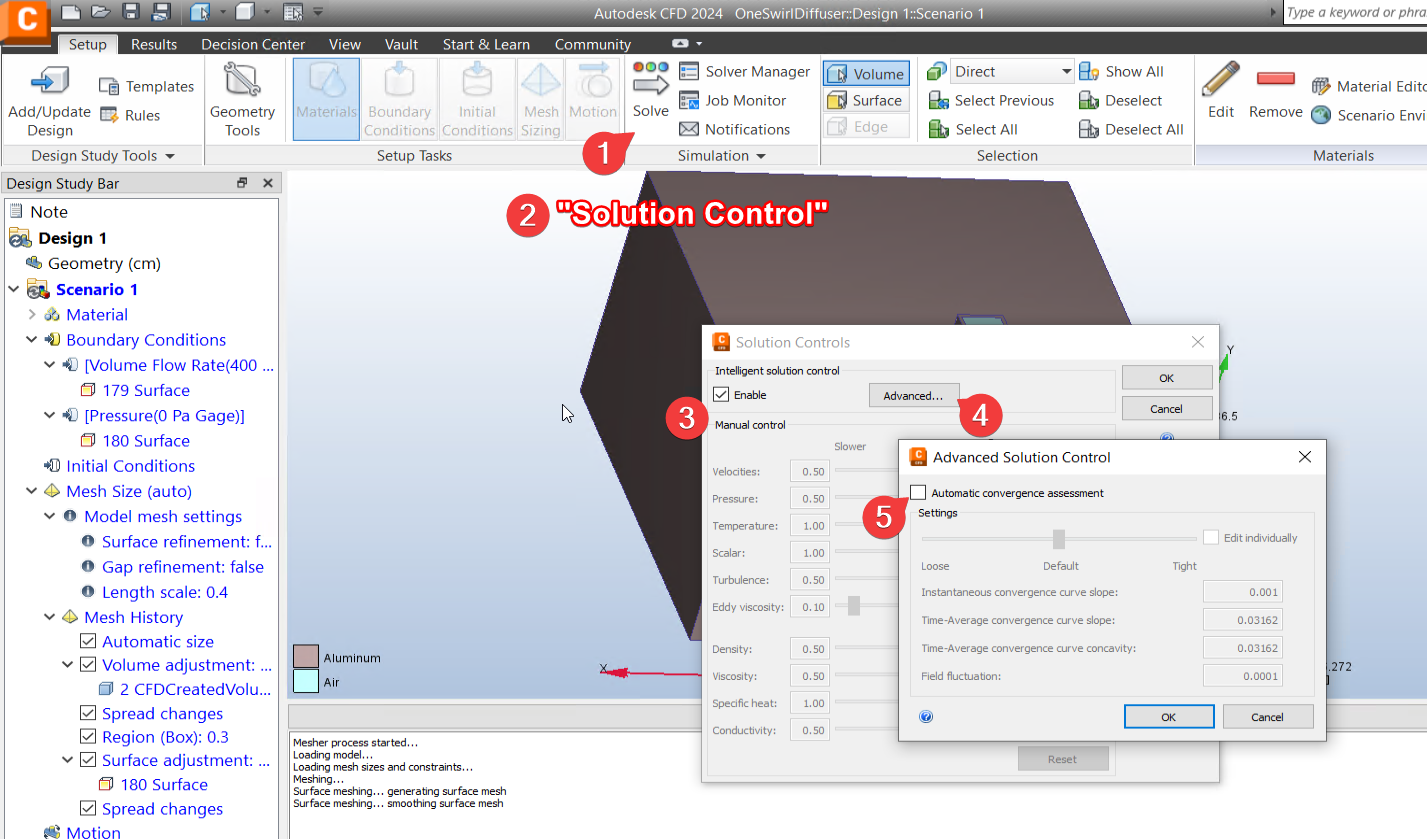This screenshot has height=839, width=1427.
Task: Open the Solver Manager
Action: click(745, 71)
